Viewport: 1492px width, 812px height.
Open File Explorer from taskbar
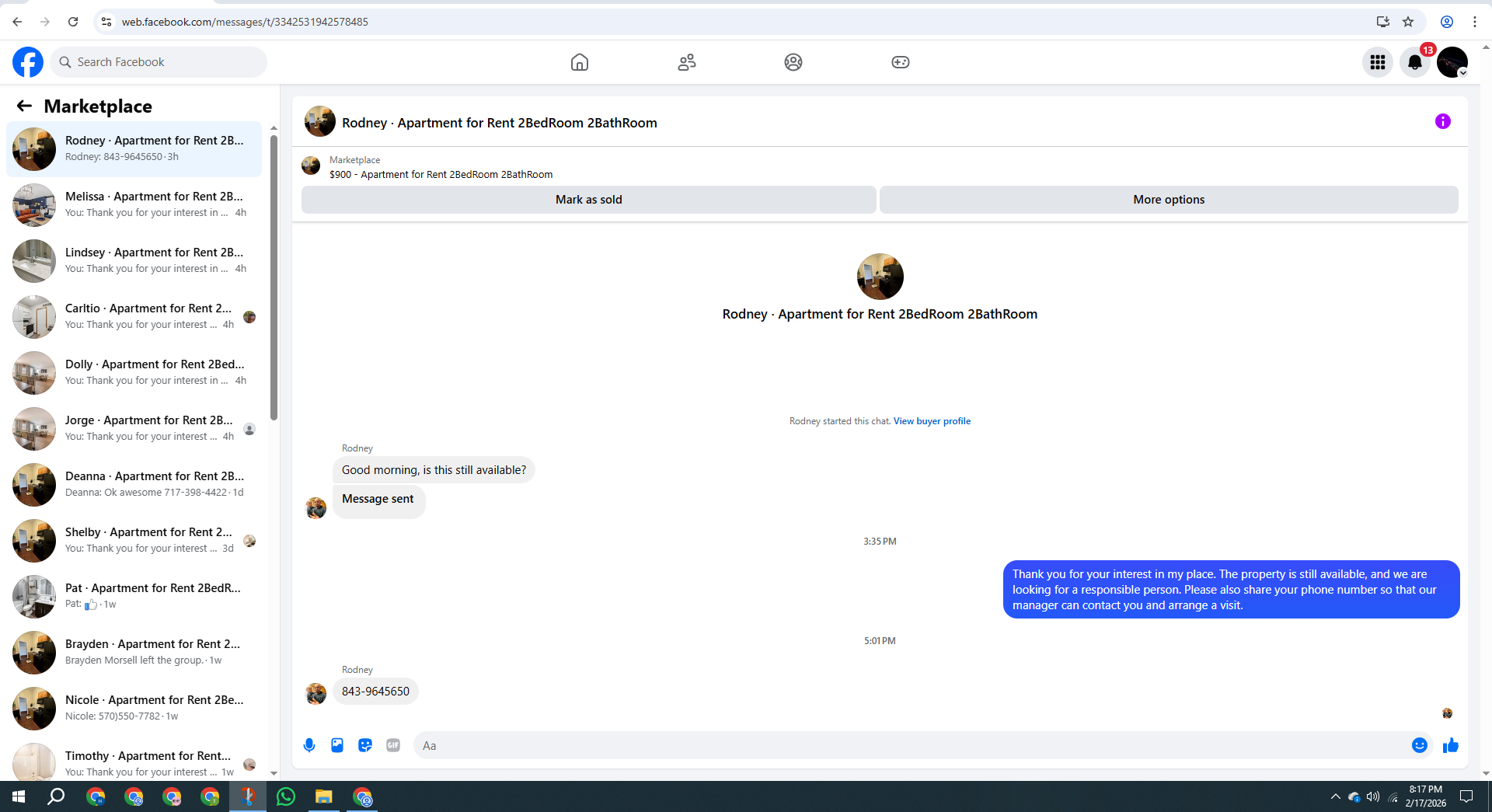tap(323, 796)
